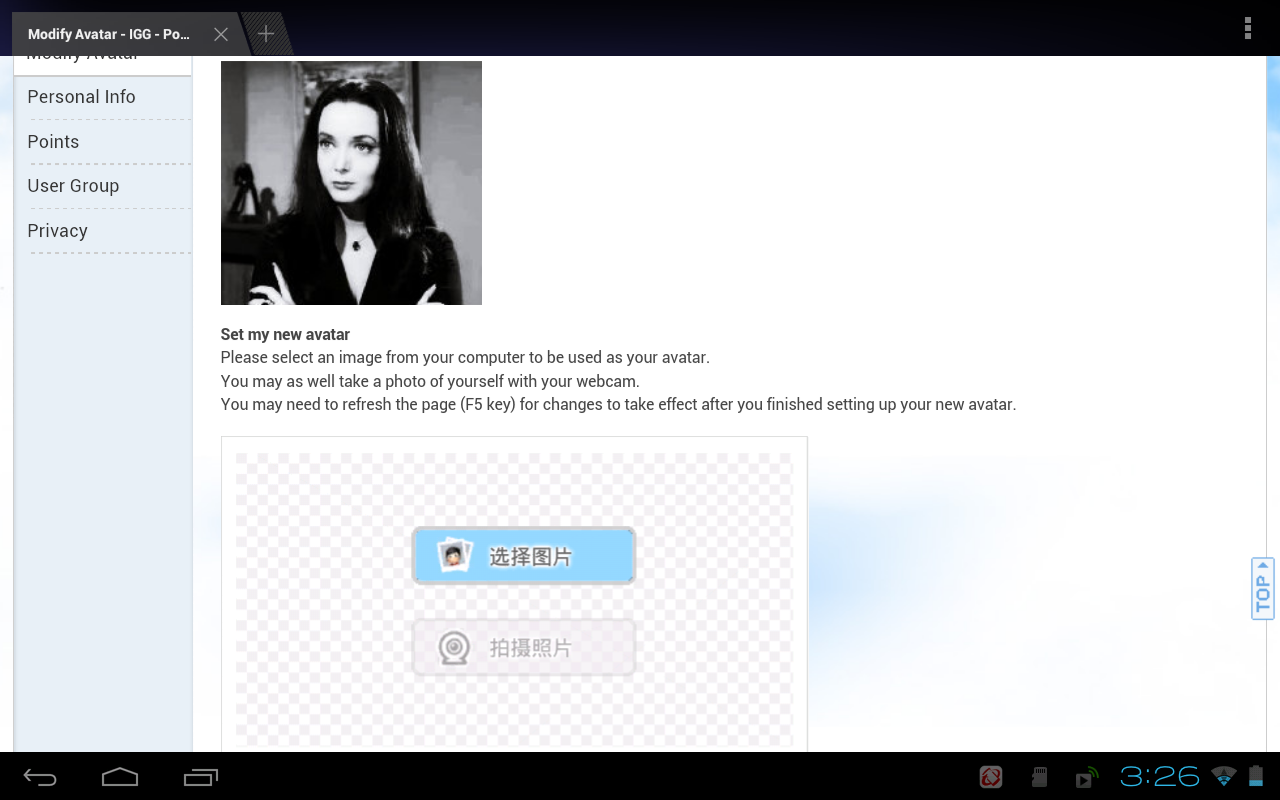Open the SD card notification icon
1280x800 pixels.
pos(1039,777)
